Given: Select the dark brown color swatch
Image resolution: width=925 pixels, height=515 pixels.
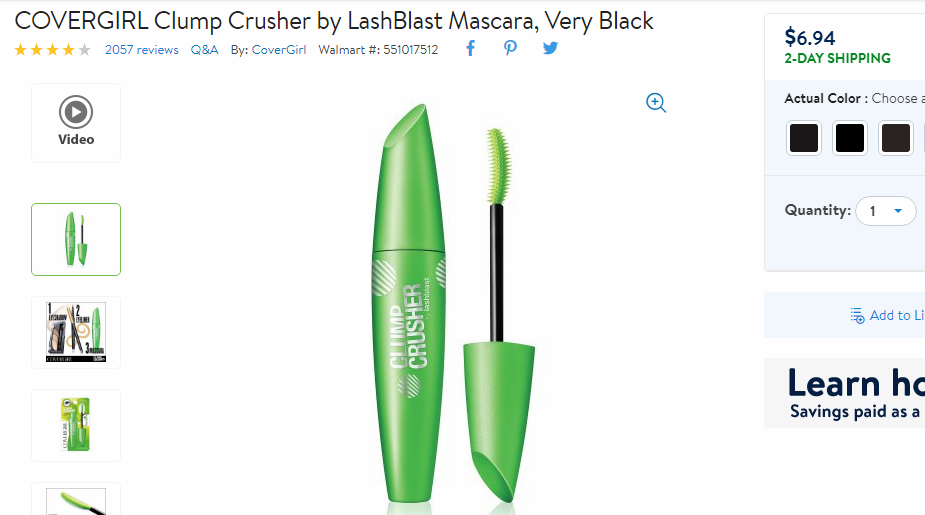Looking at the screenshot, I should click(896, 138).
